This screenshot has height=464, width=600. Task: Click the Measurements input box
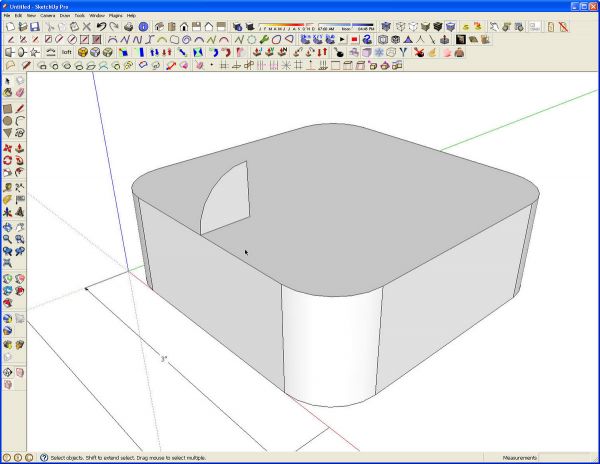tap(567, 457)
